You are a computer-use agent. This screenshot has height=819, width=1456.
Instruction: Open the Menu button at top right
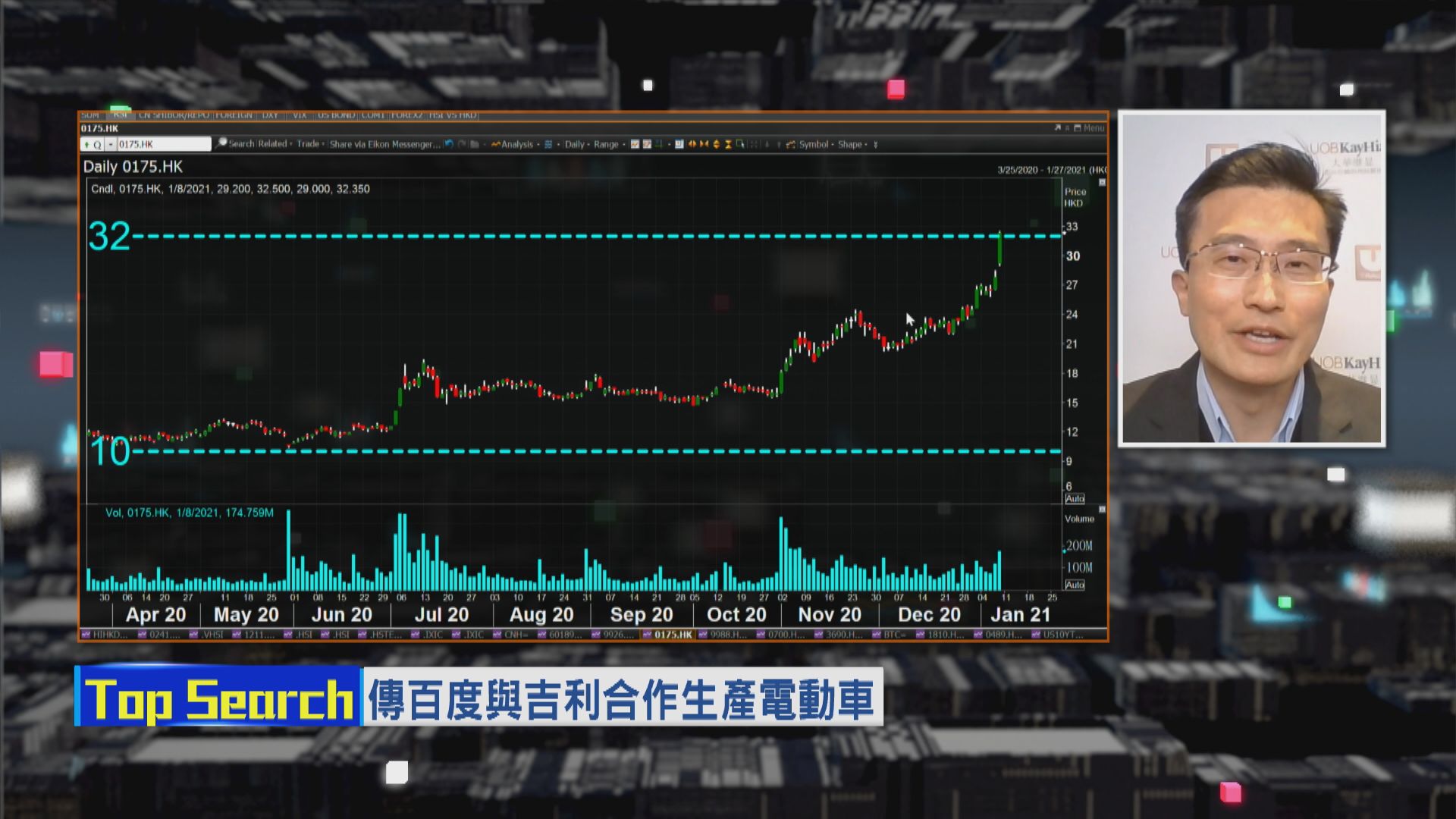click(1093, 128)
